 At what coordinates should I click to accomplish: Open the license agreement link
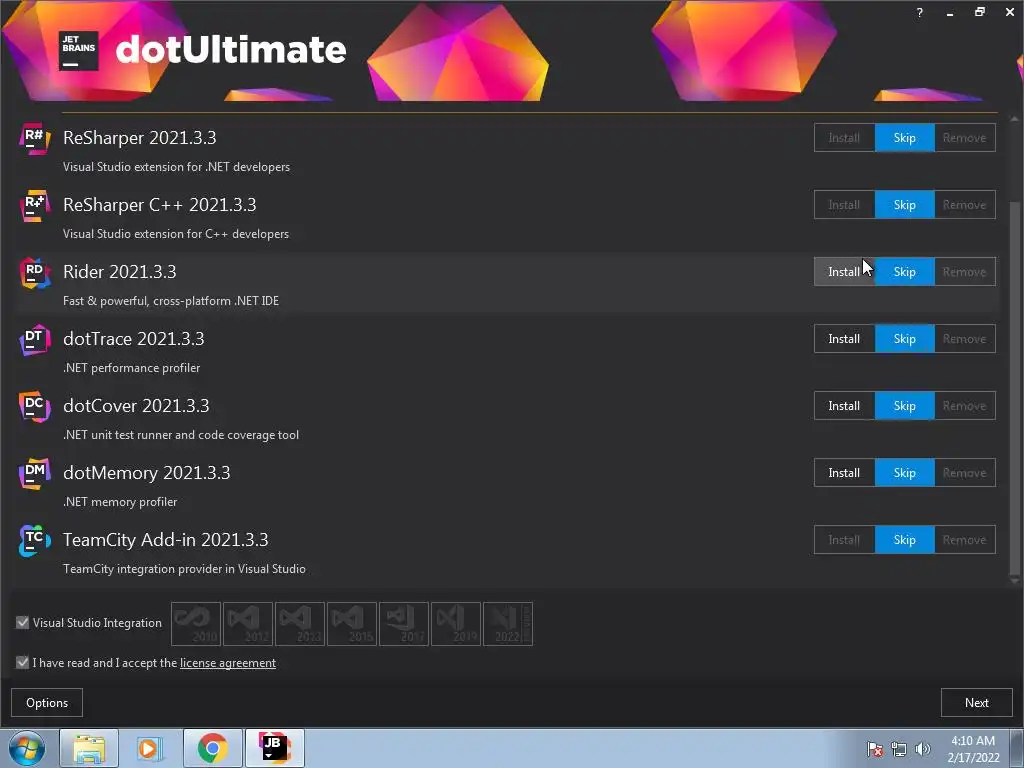228,663
